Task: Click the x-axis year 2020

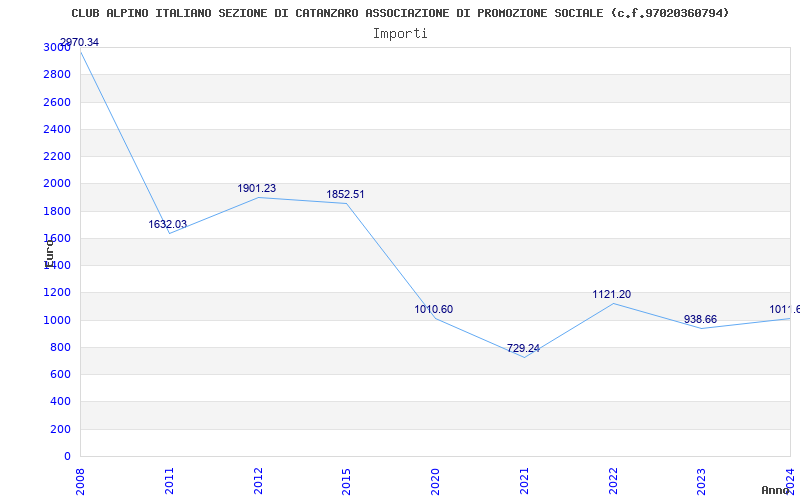Action: pyautogui.click(x=435, y=481)
